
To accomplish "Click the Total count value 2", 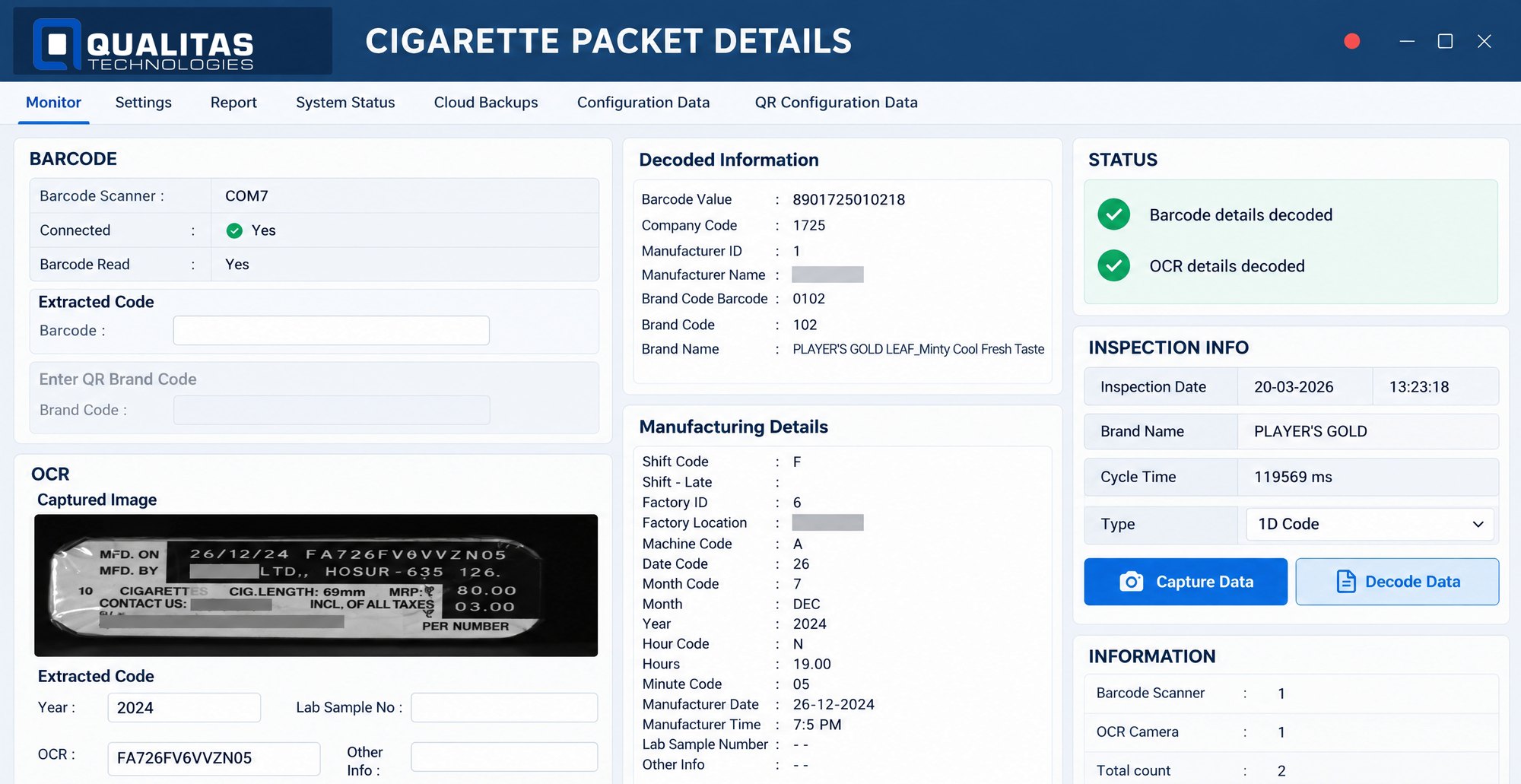I will tap(1281, 770).
